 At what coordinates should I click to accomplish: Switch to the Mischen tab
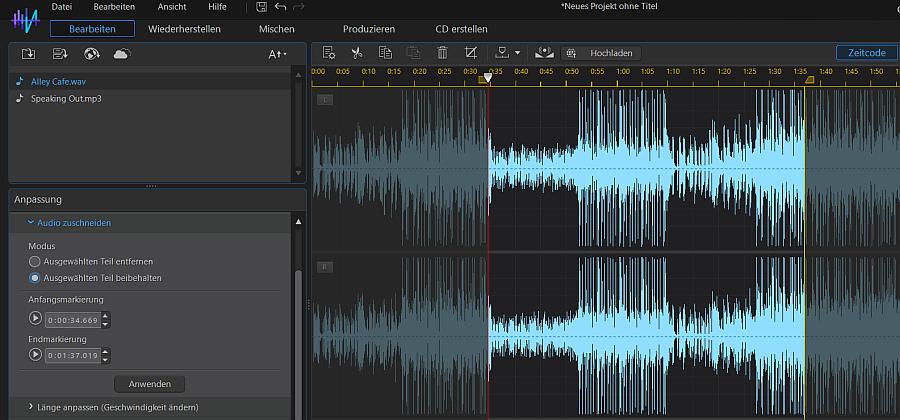point(276,29)
